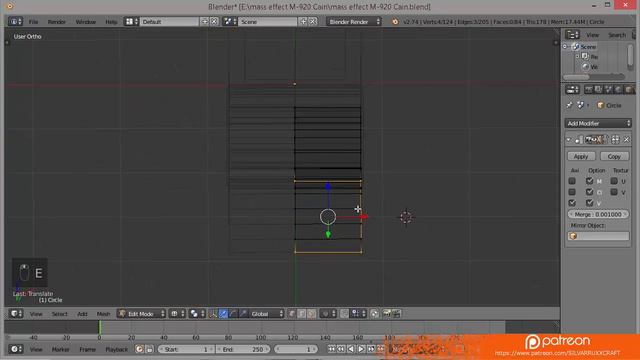
Task: Enable the Textures U checkbox
Action: [614, 181]
